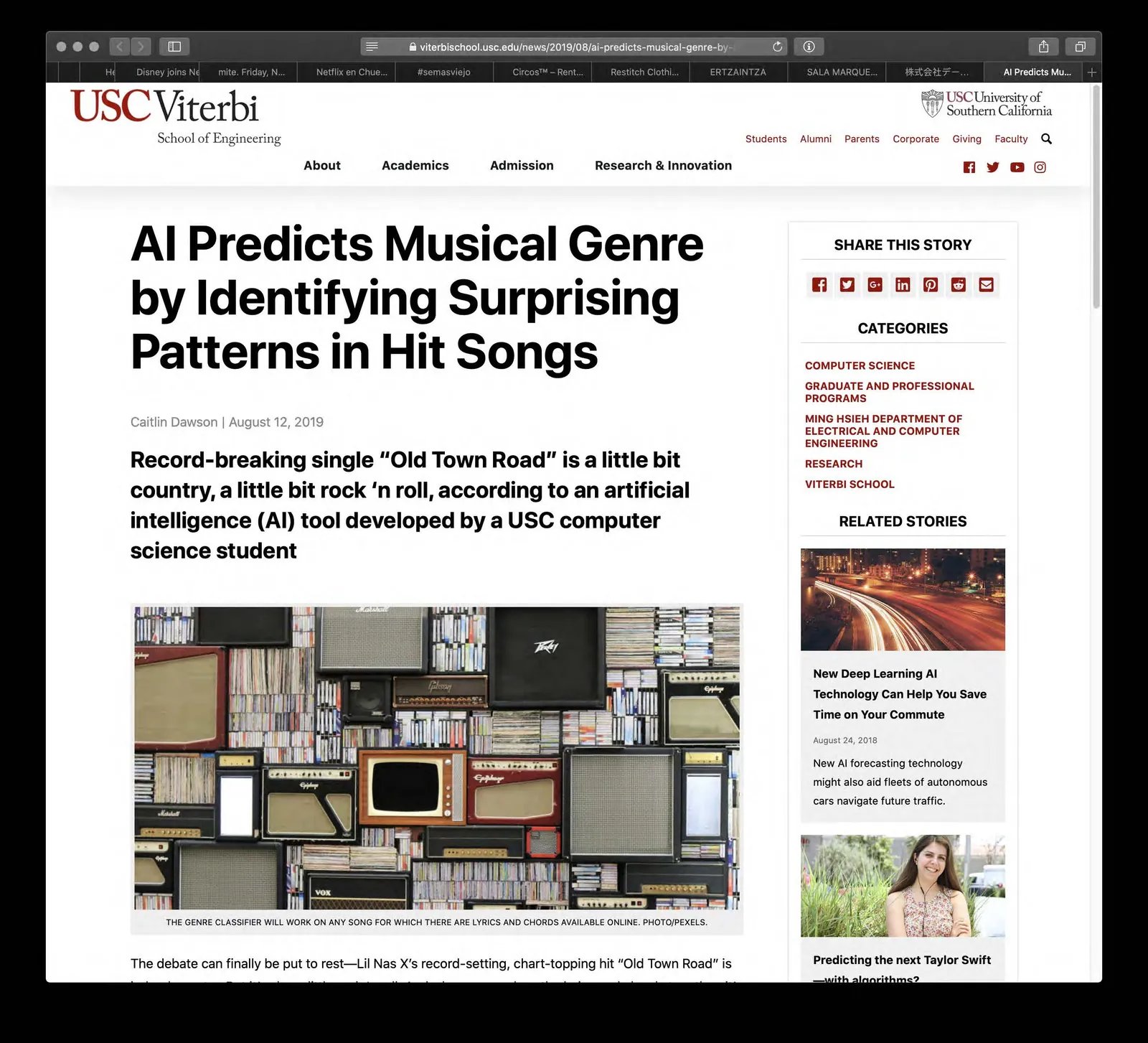Screen dimensions: 1148x1043
Task: Open Predicting the next Taylor Swift story
Action: 902,969
